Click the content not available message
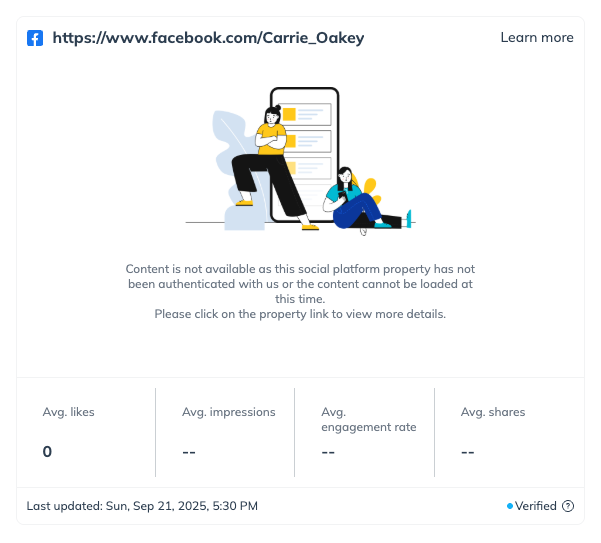Image resolution: width=601 pixels, height=543 pixels. [300, 291]
